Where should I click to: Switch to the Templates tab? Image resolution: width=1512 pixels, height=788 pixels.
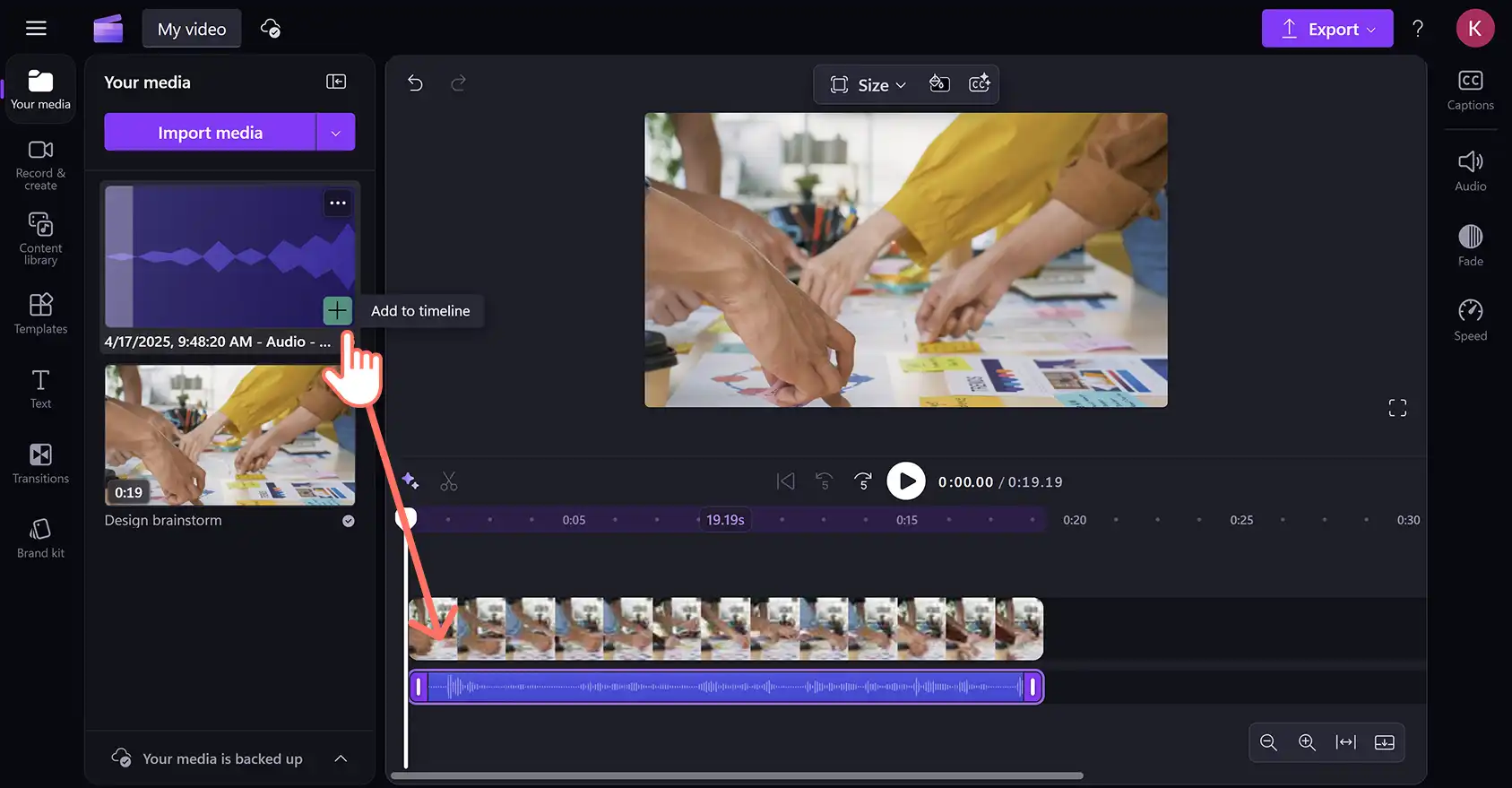pyautogui.click(x=40, y=314)
